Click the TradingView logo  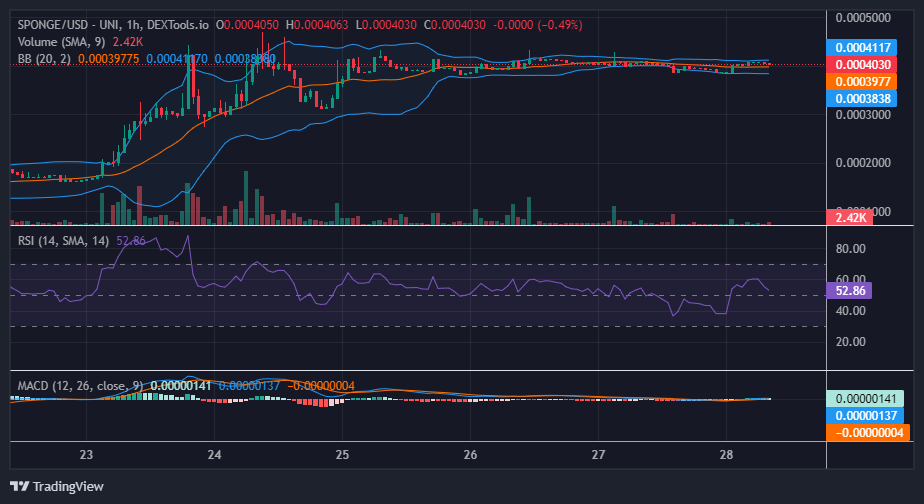(57, 486)
